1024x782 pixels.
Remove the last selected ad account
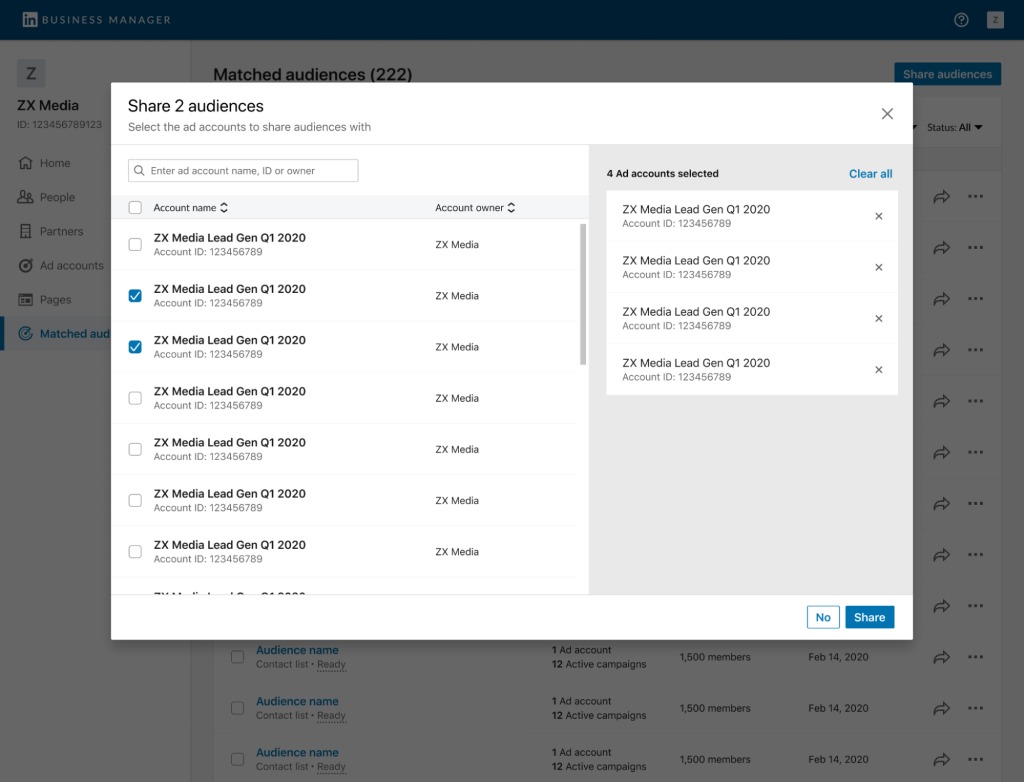[x=879, y=370]
